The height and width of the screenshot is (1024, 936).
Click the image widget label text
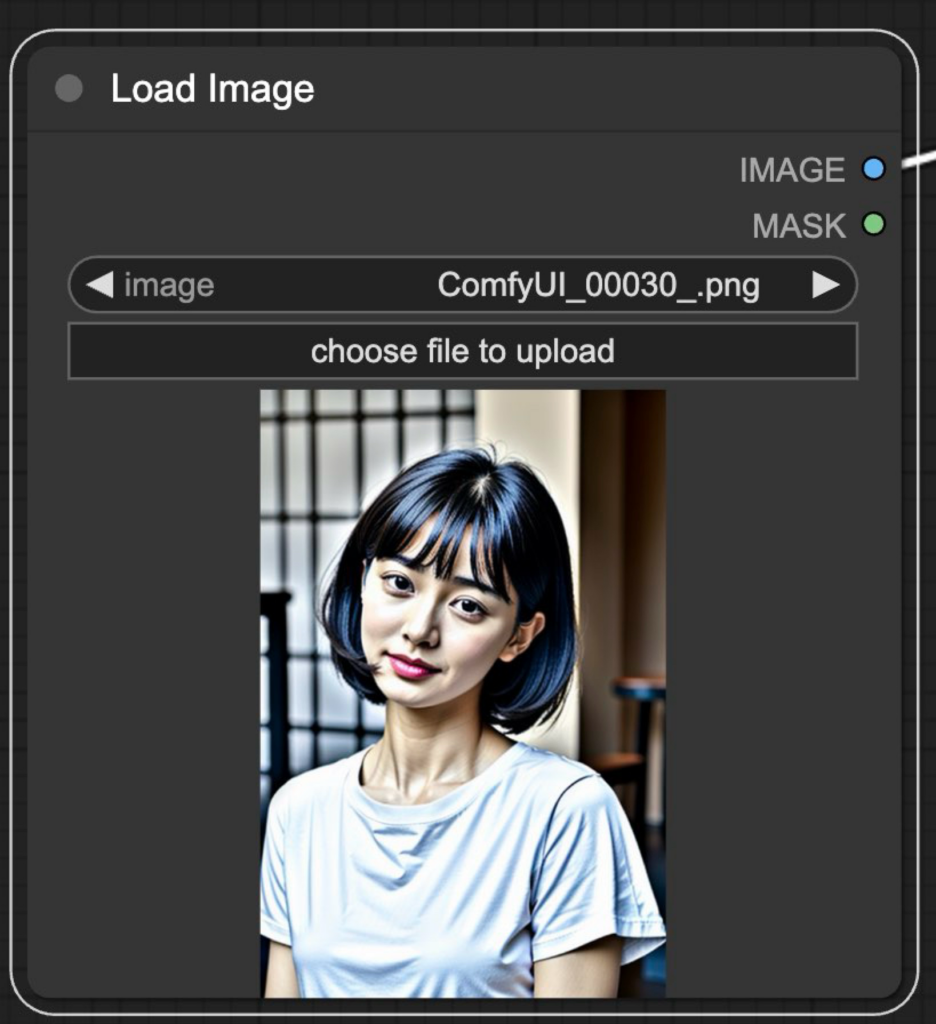coord(169,286)
